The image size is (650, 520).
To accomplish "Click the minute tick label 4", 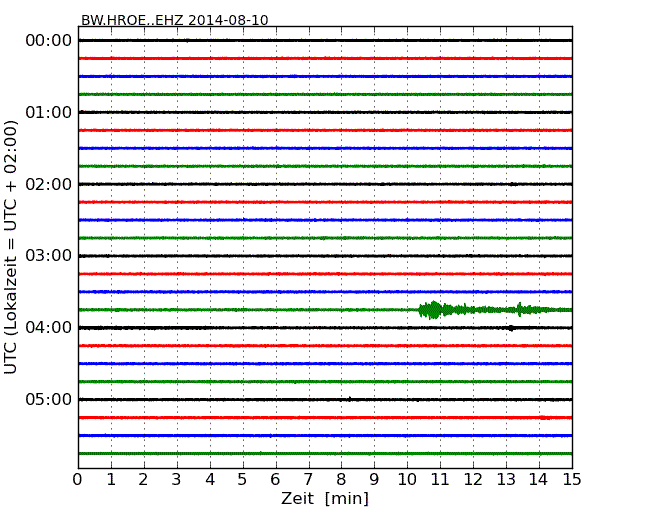I will (210, 480).
